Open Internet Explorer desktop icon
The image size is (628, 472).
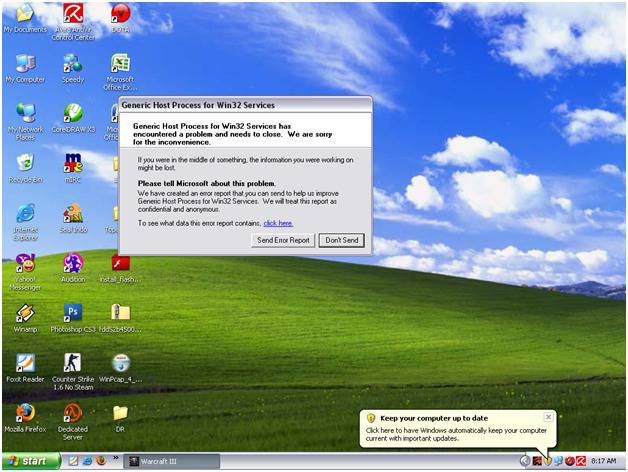point(25,222)
